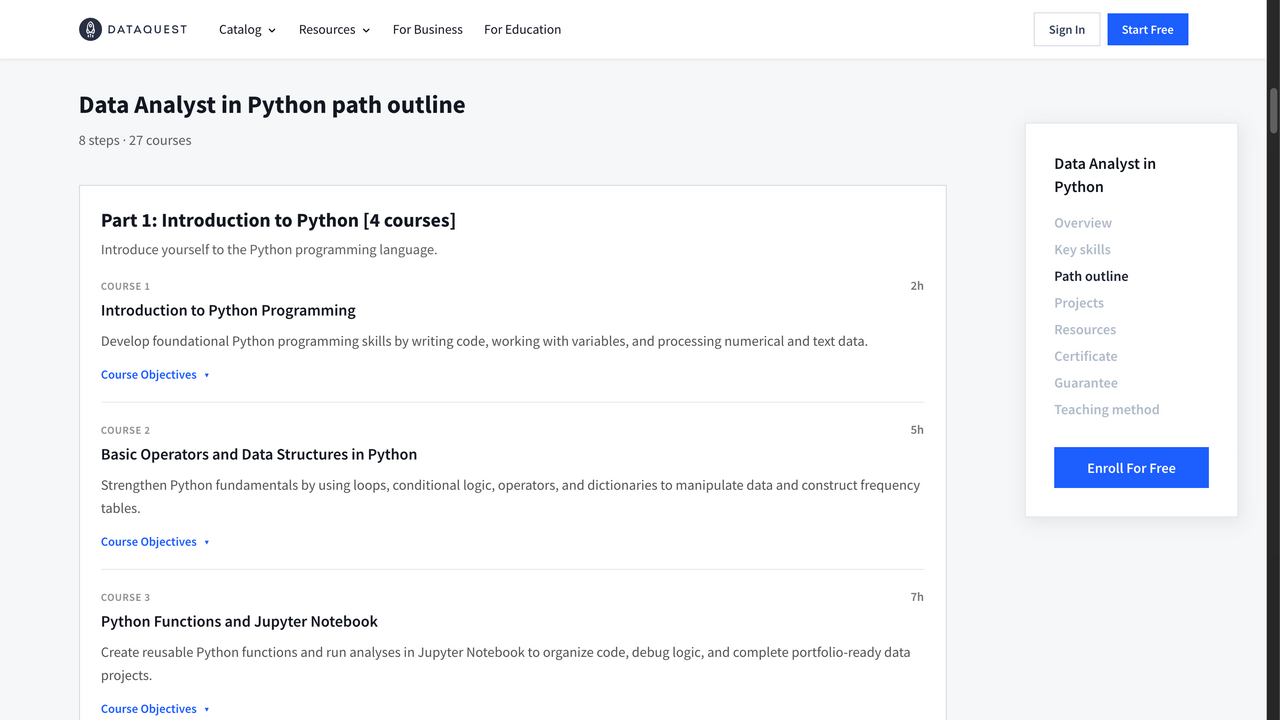The image size is (1280, 720).
Task: Go to For Education page
Action: (x=522, y=30)
